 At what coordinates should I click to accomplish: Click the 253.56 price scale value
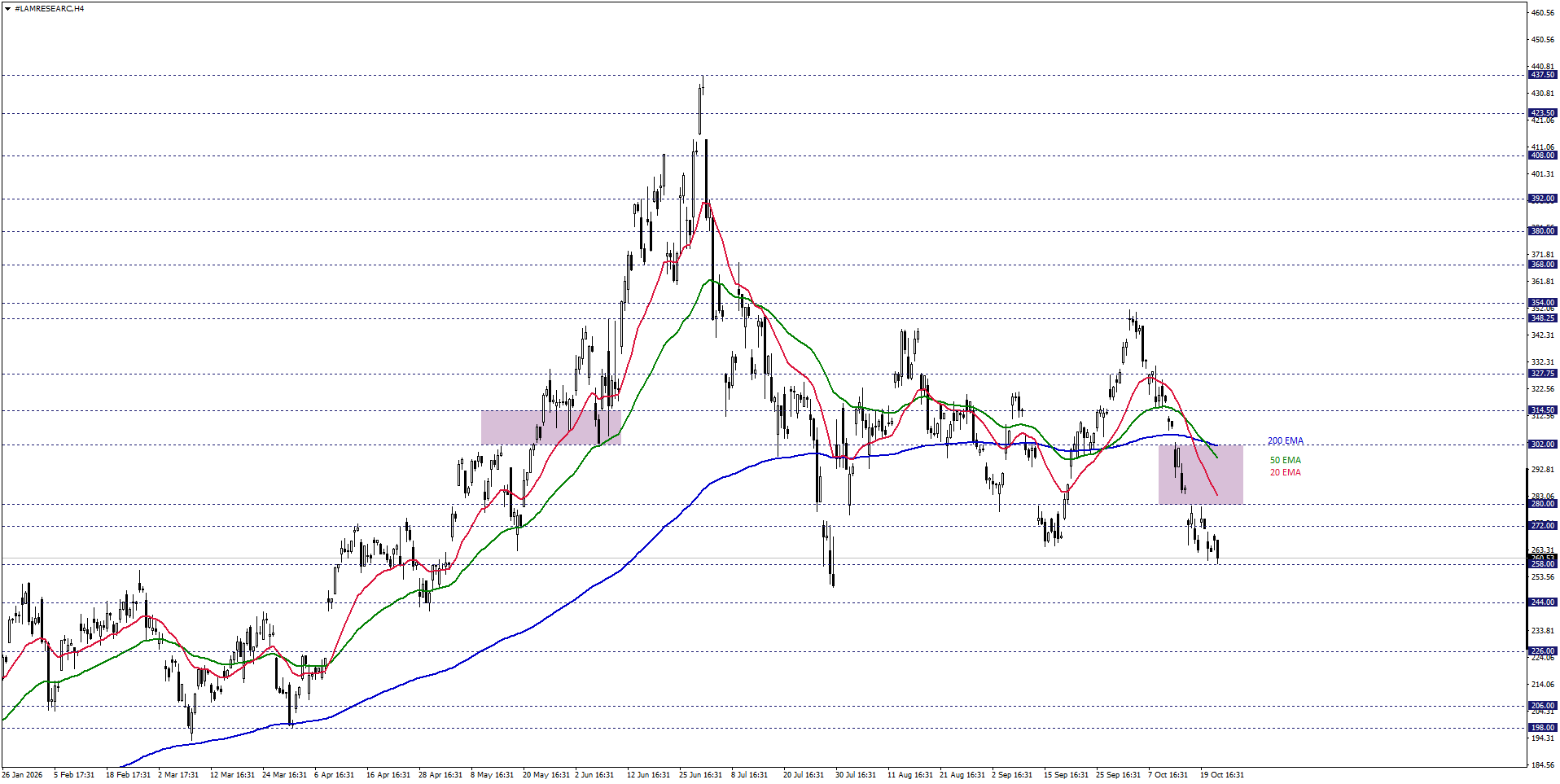tap(1543, 577)
